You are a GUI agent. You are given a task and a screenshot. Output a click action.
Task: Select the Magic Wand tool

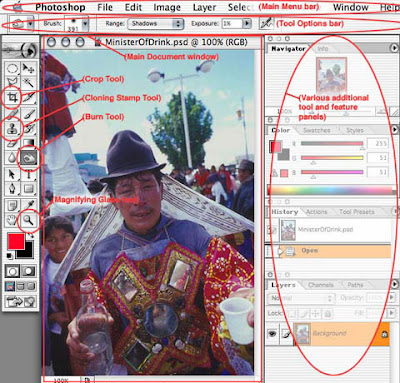[x=29, y=82]
